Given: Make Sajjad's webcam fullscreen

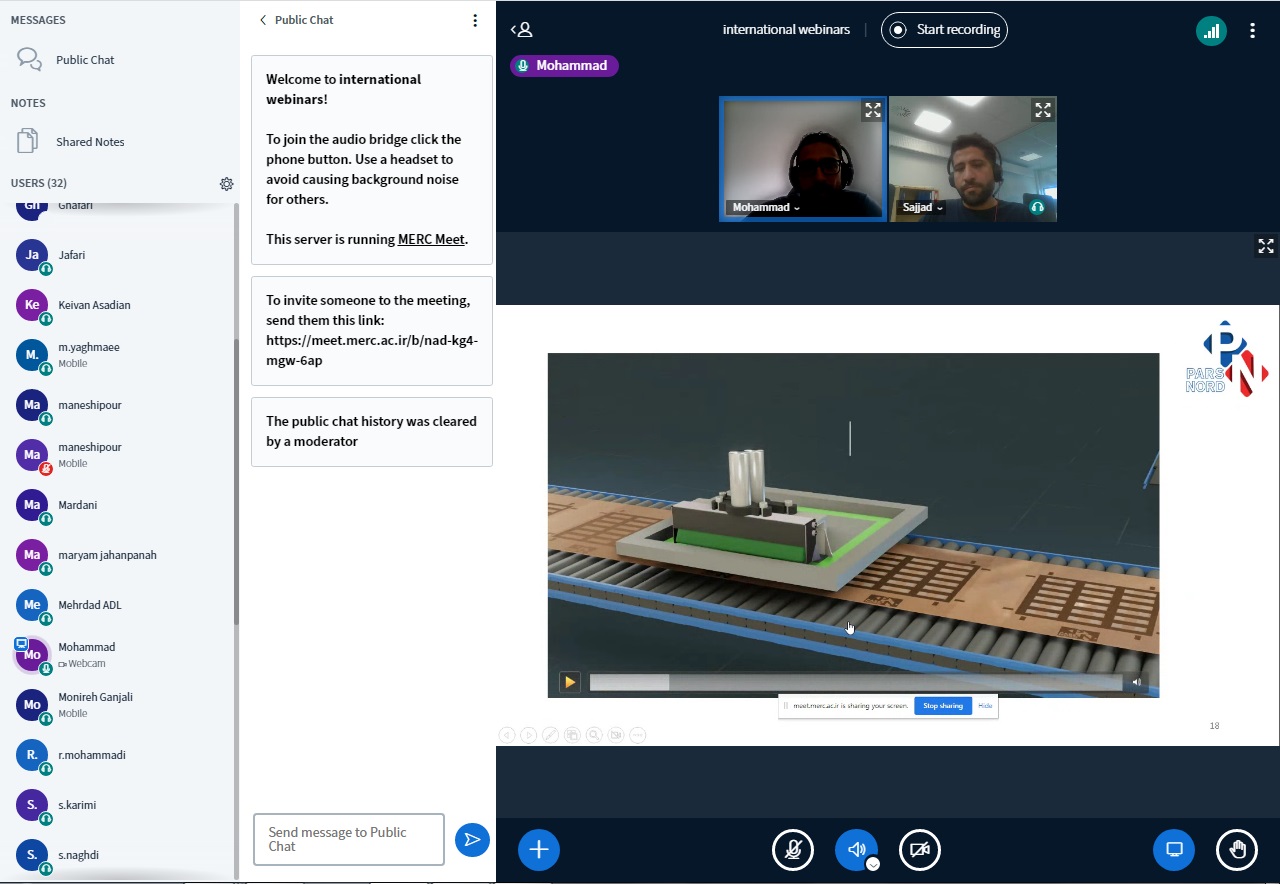Looking at the screenshot, I should coord(1043,110).
